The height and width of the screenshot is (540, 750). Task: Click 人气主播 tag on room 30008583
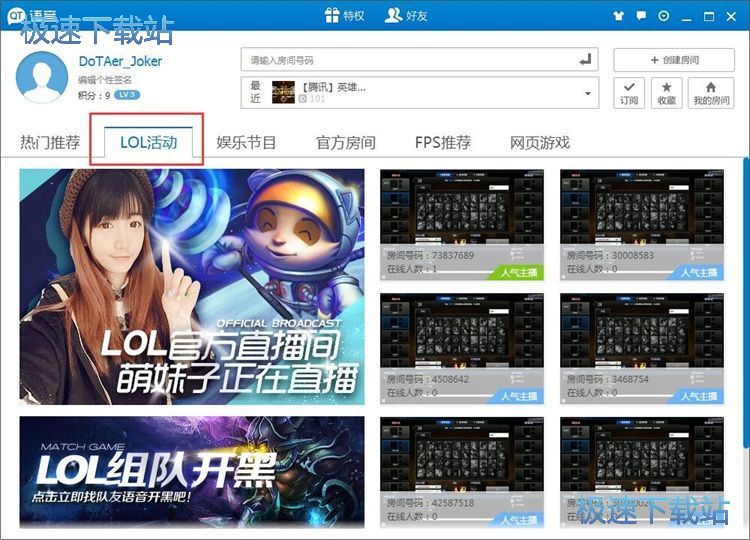(698, 273)
